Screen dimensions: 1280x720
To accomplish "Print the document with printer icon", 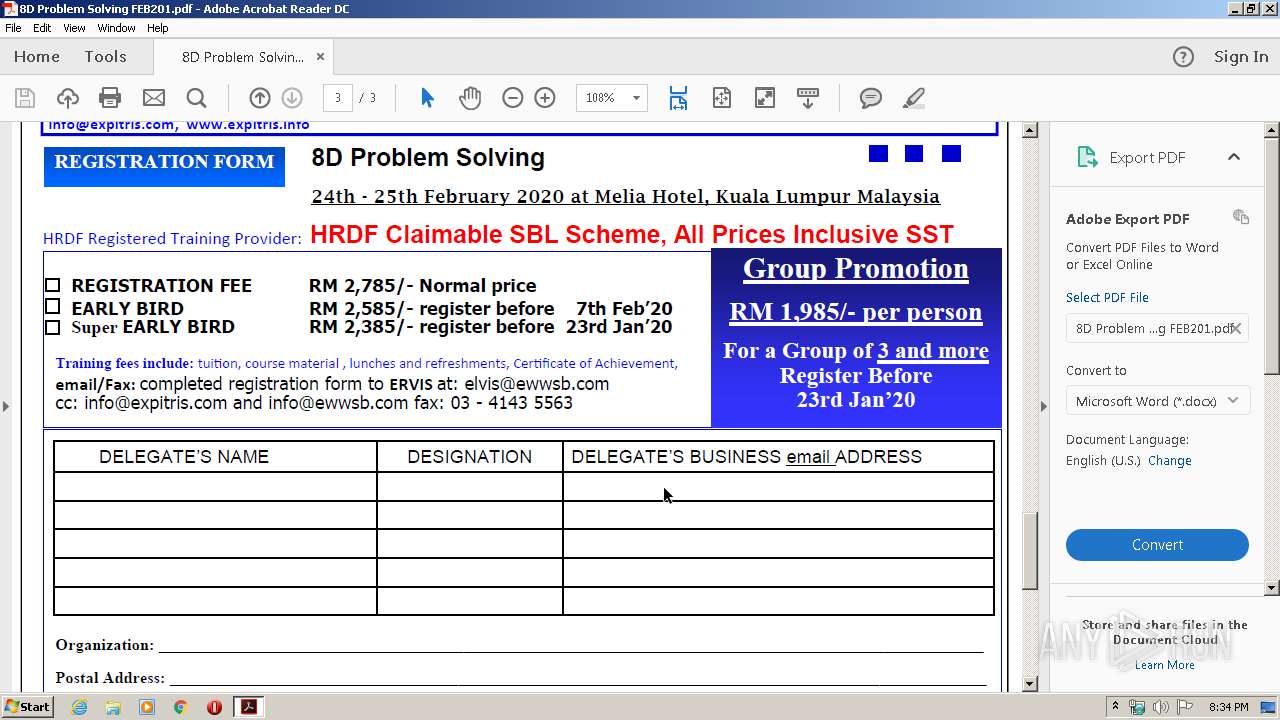I will 110,98.
